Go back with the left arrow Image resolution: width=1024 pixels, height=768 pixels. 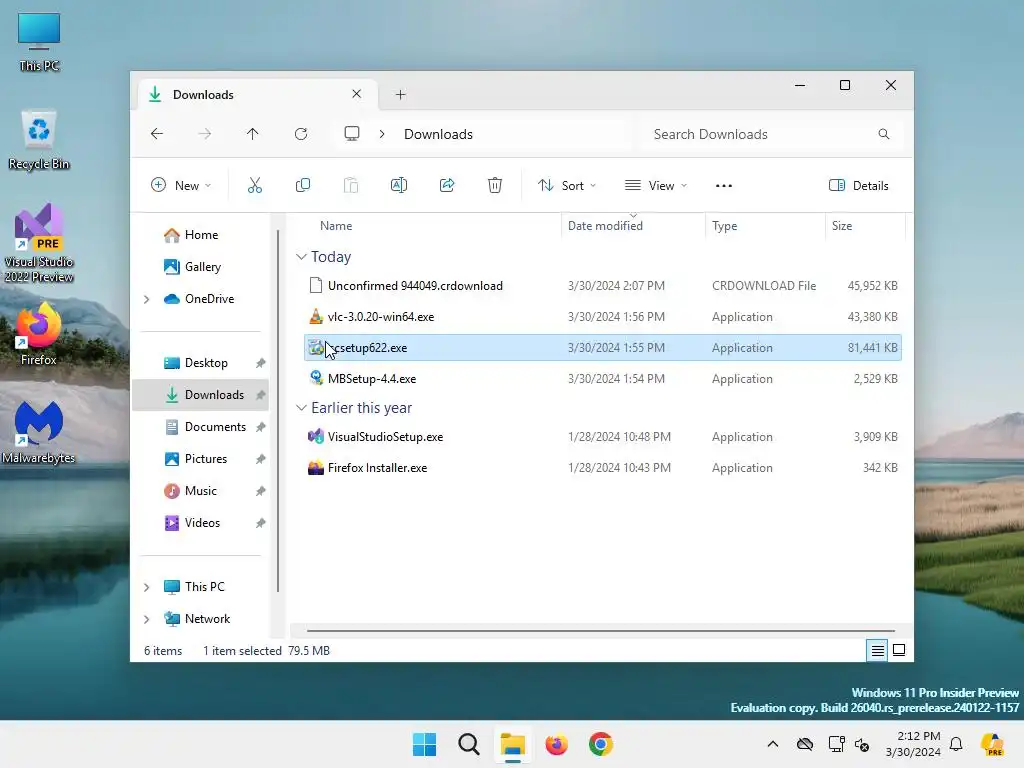[157, 134]
